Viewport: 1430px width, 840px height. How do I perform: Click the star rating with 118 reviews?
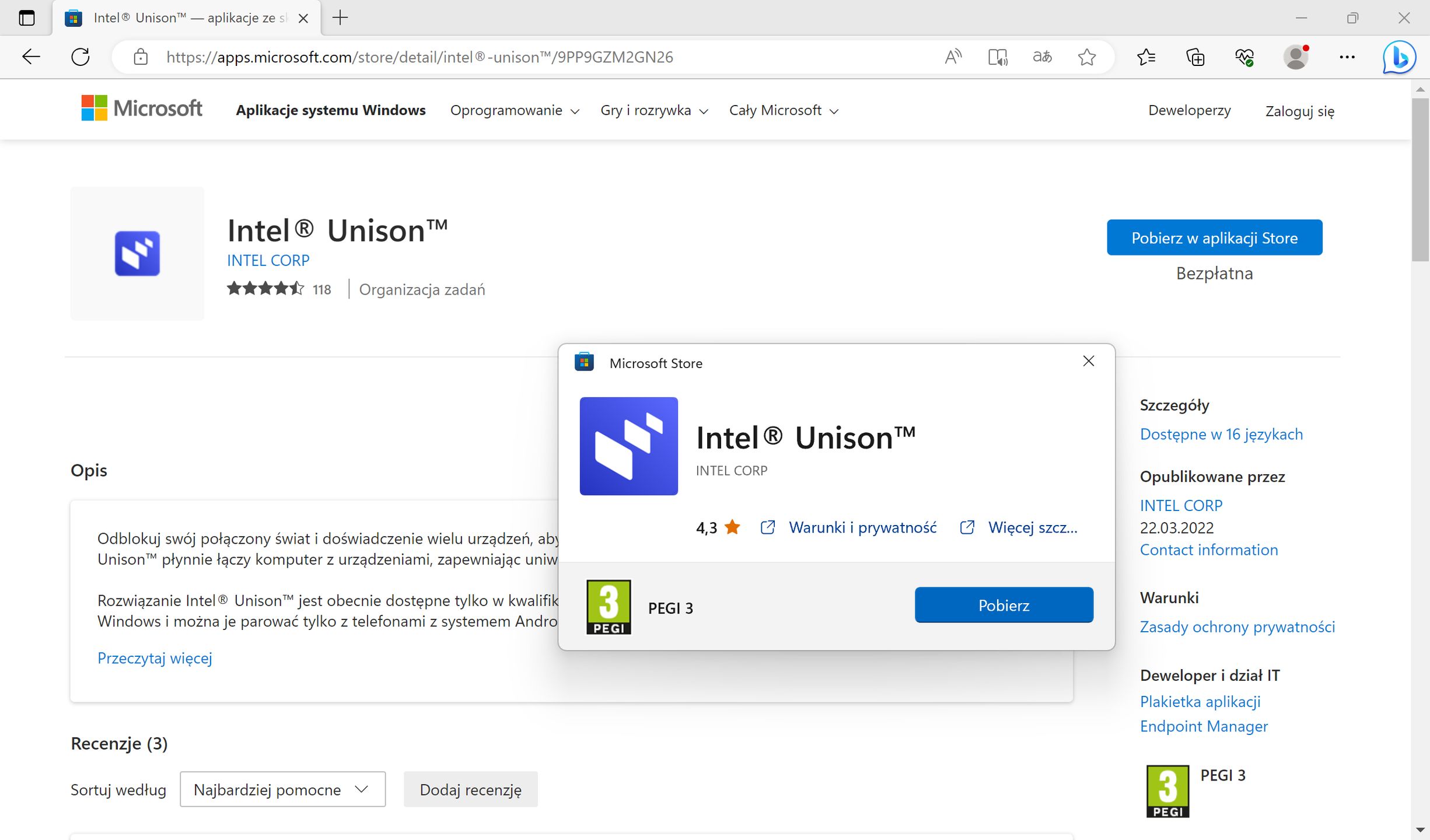tap(279, 289)
